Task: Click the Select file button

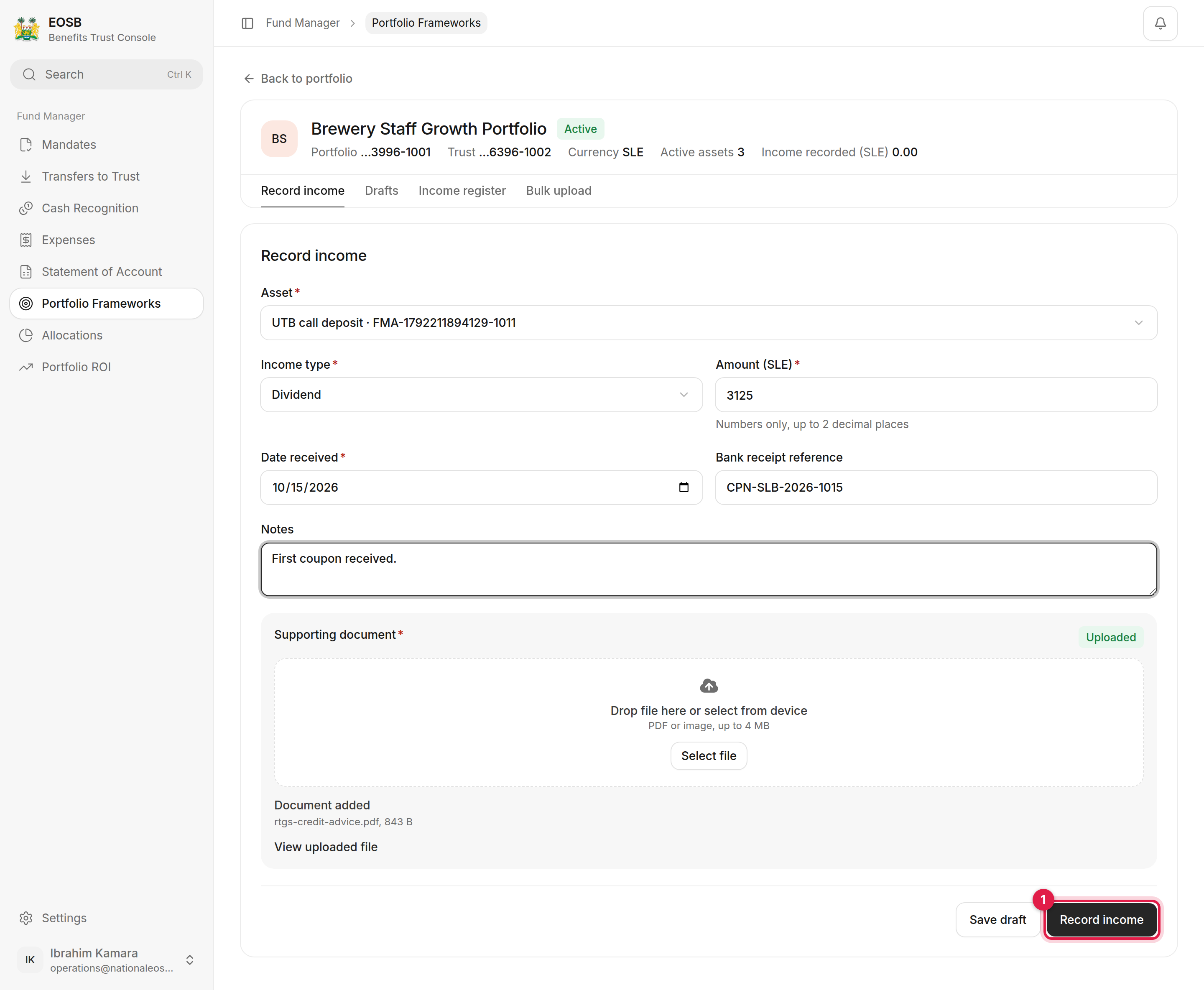Action: click(709, 756)
